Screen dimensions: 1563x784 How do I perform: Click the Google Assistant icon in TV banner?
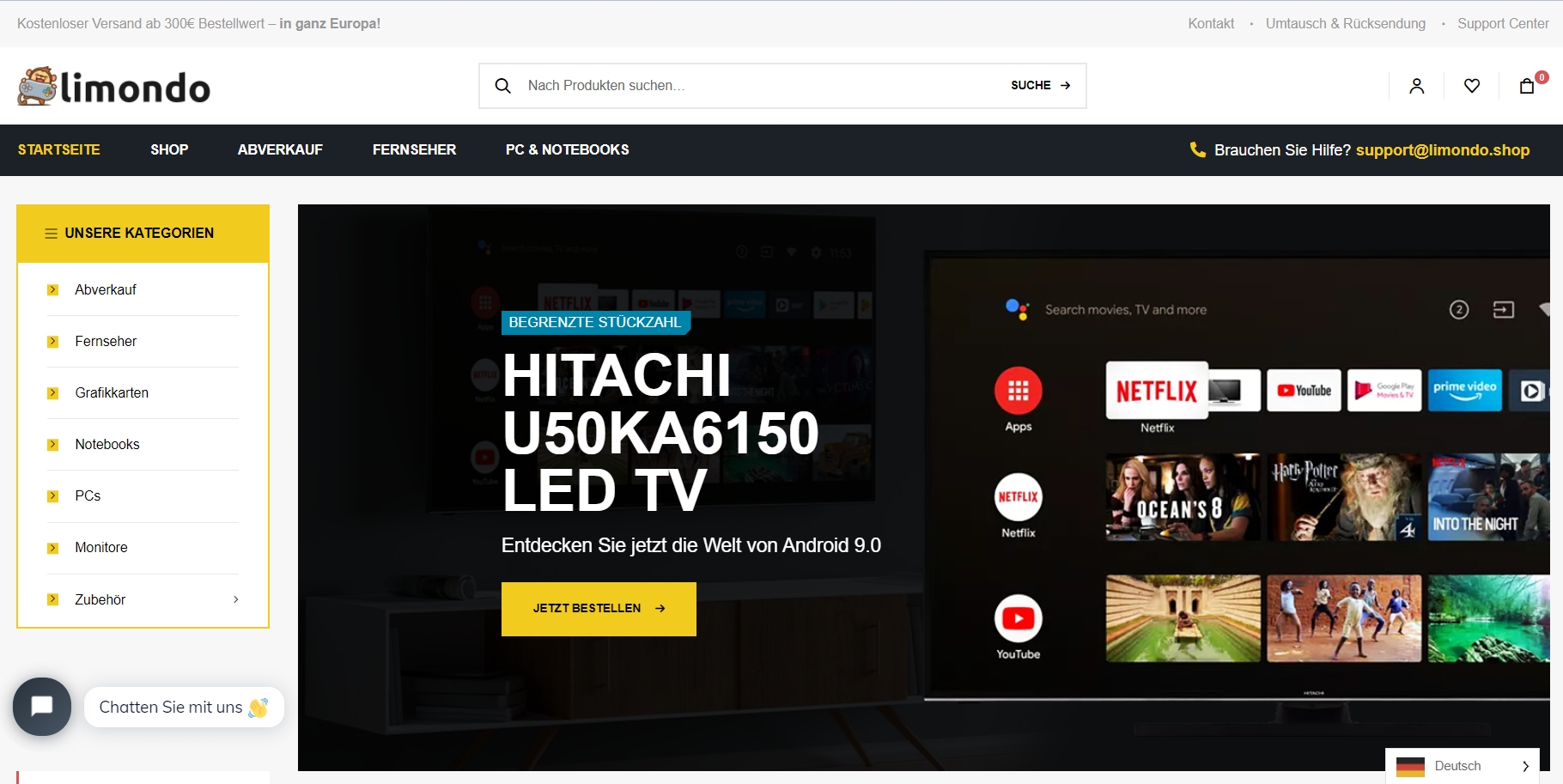1017,309
